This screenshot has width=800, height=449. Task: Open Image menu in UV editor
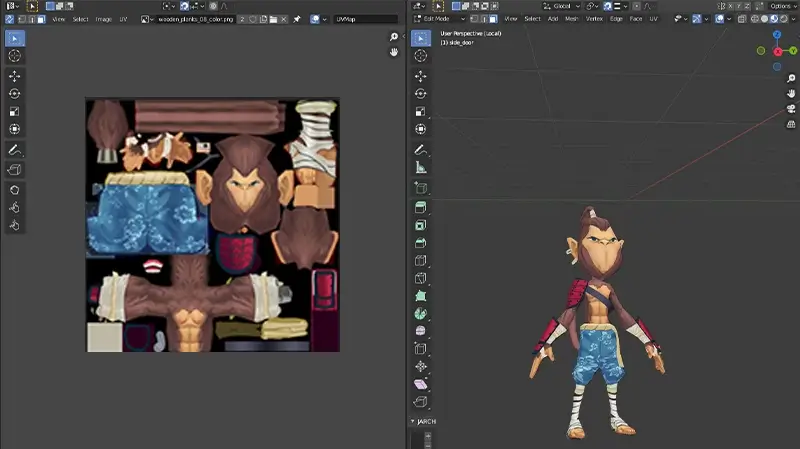104,19
